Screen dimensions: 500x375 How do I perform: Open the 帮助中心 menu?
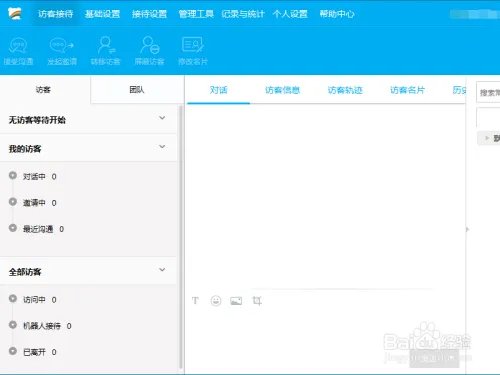point(337,14)
